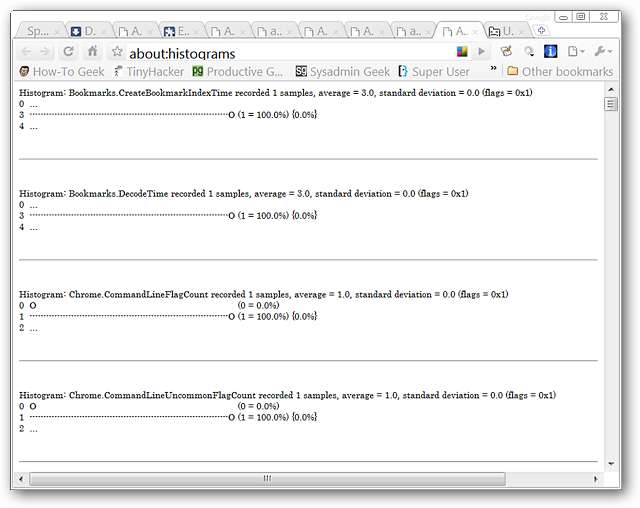Click the horizontal scrollbar left arrow

pos(21,479)
